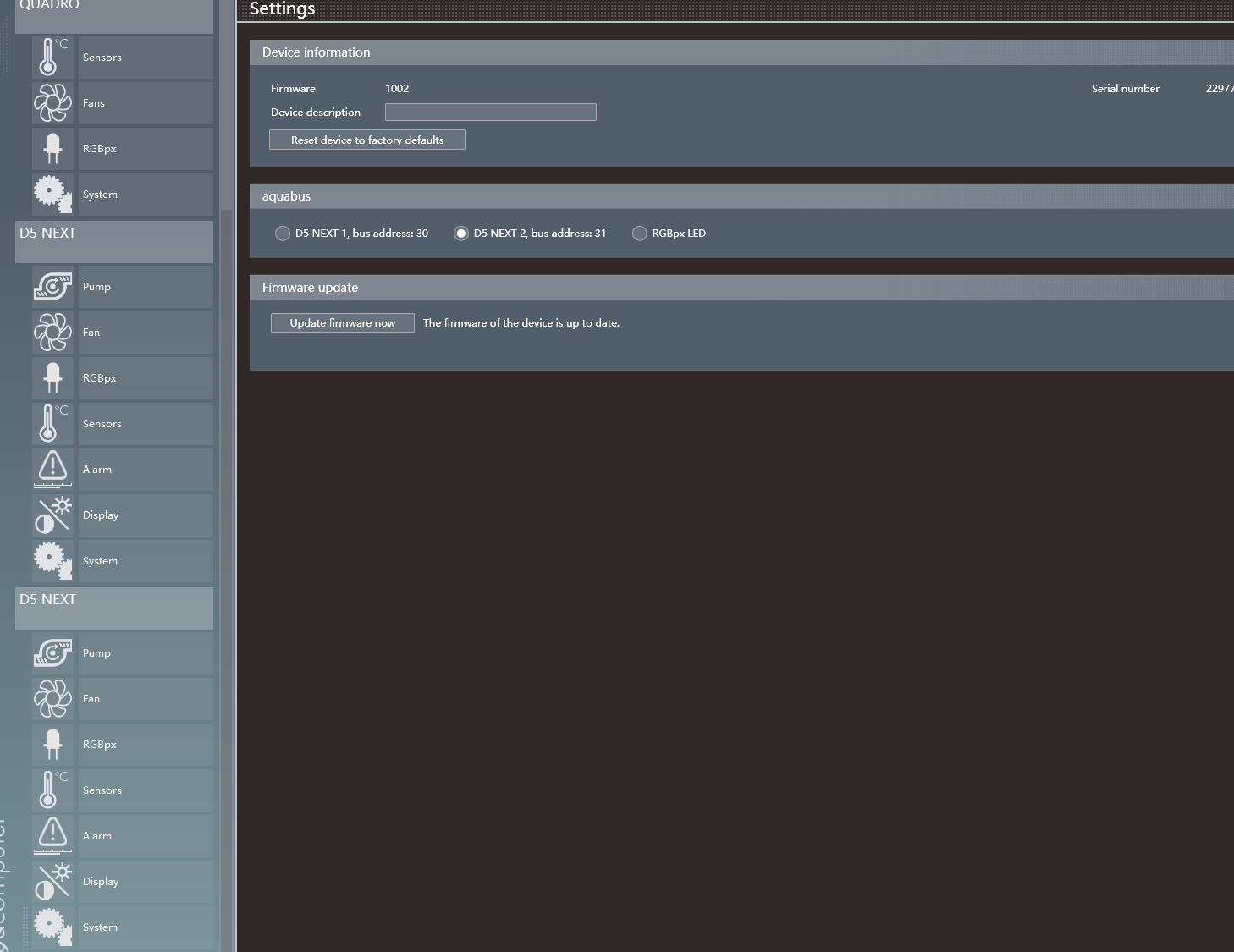Select D5 NEXT 1, bus address 30
This screenshot has height=952, width=1234.
(283, 234)
